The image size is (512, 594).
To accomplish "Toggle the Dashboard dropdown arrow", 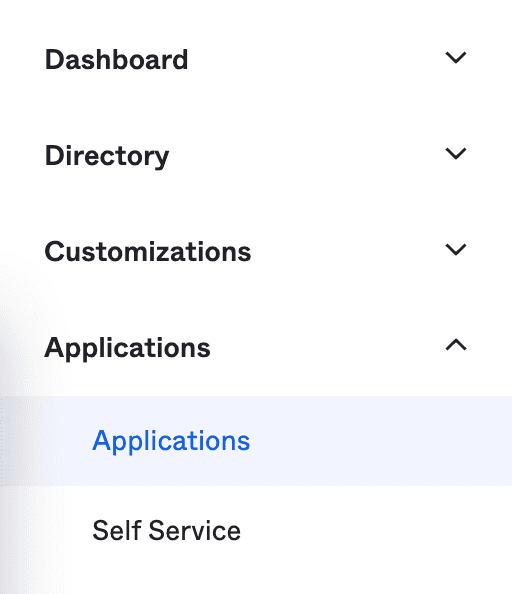I will (456, 58).
